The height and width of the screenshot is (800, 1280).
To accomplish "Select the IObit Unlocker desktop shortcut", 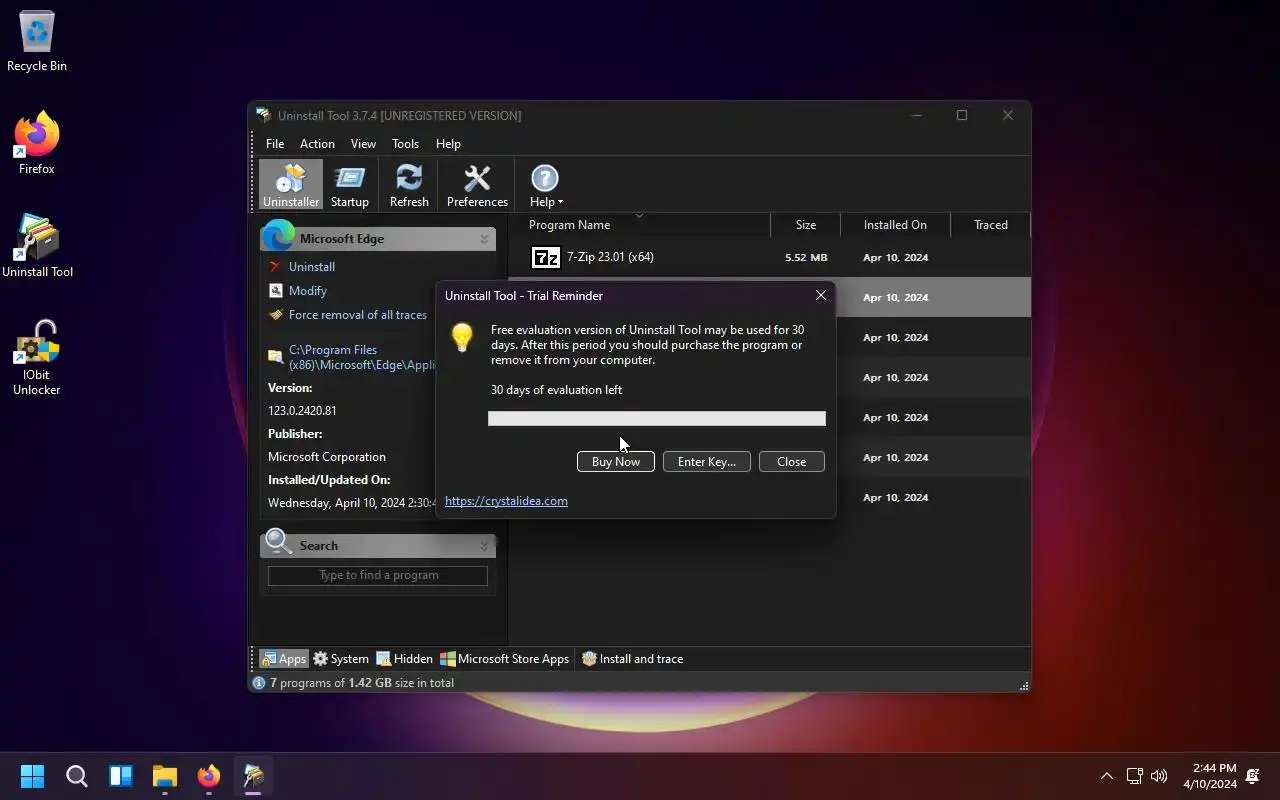I will (x=37, y=357).
